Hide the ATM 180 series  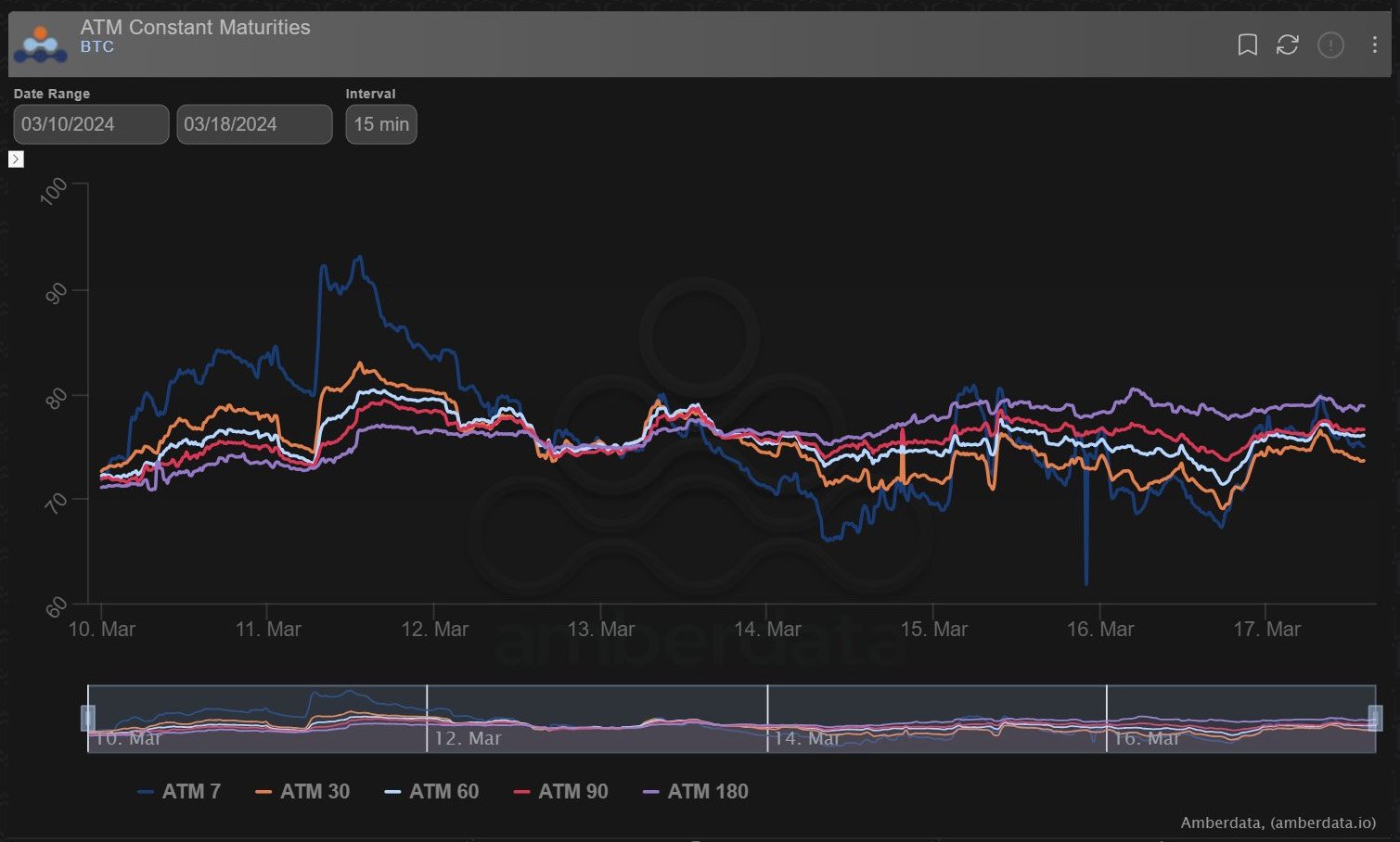point(696,792)
